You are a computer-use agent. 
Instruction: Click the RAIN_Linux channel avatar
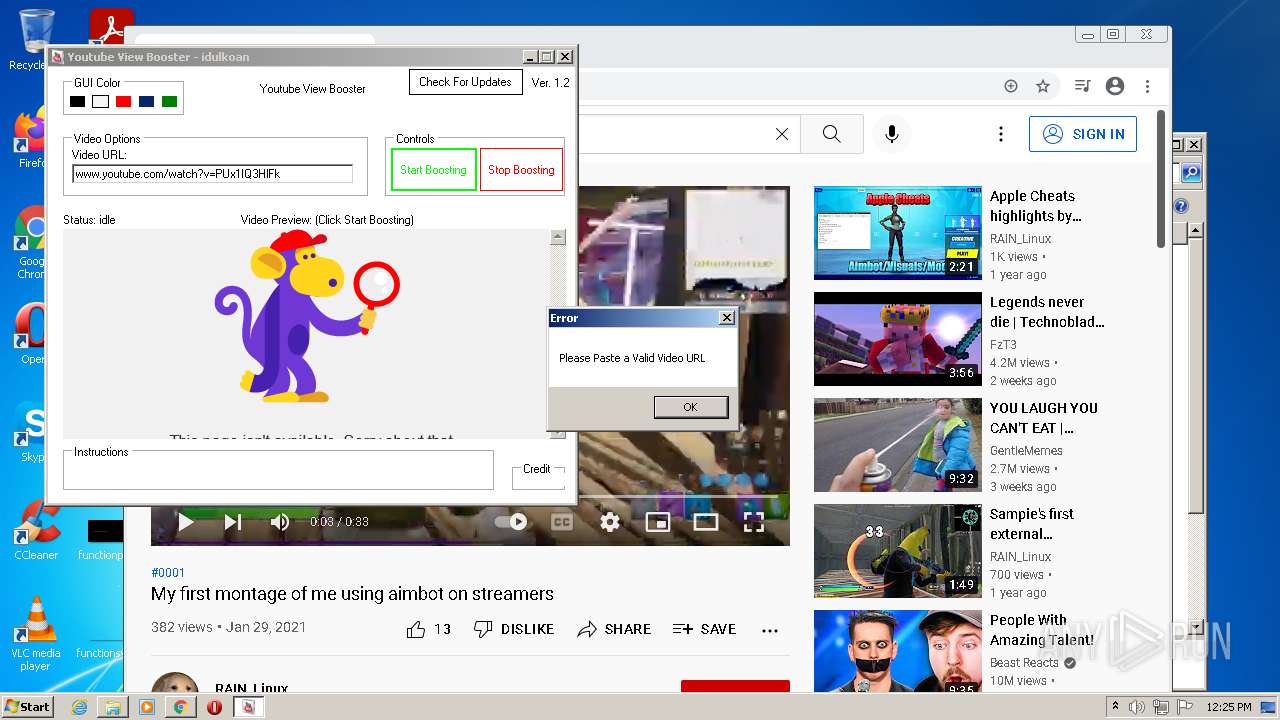(x=175, y=682)
